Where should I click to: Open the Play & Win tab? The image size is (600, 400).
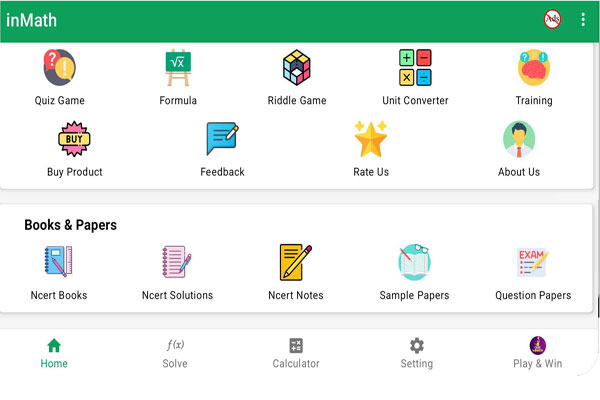(x=538, y=353)
